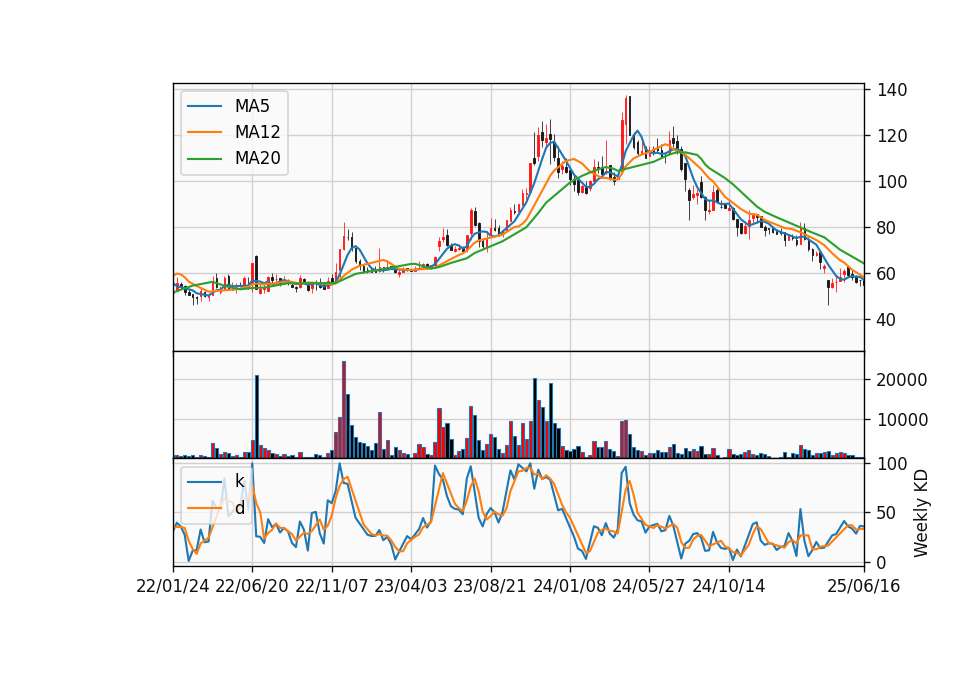Click the Weekly KD axis label
Image resolution: width=960 pixels, height=690 pixels.
pos(920,514)
